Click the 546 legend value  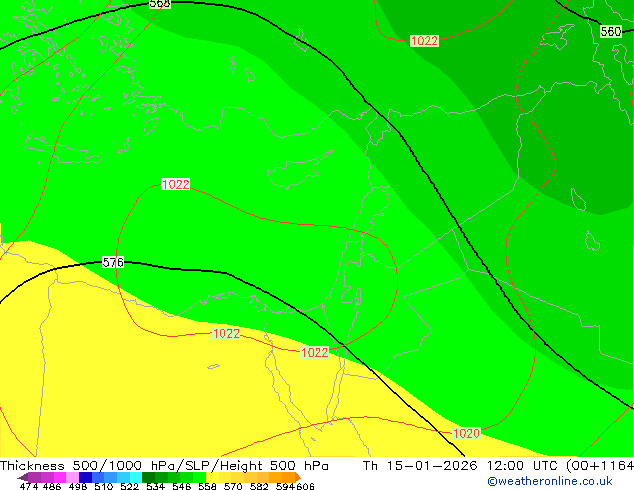tap(181, 486)
